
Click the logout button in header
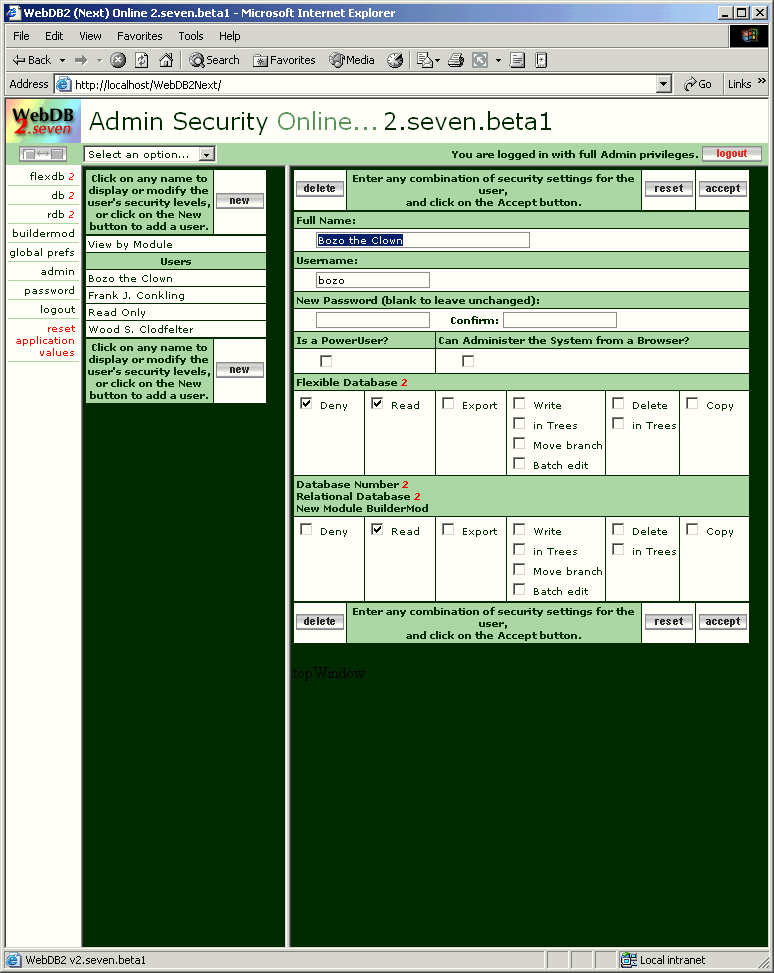pyautogui.click(x=732, y=153)
